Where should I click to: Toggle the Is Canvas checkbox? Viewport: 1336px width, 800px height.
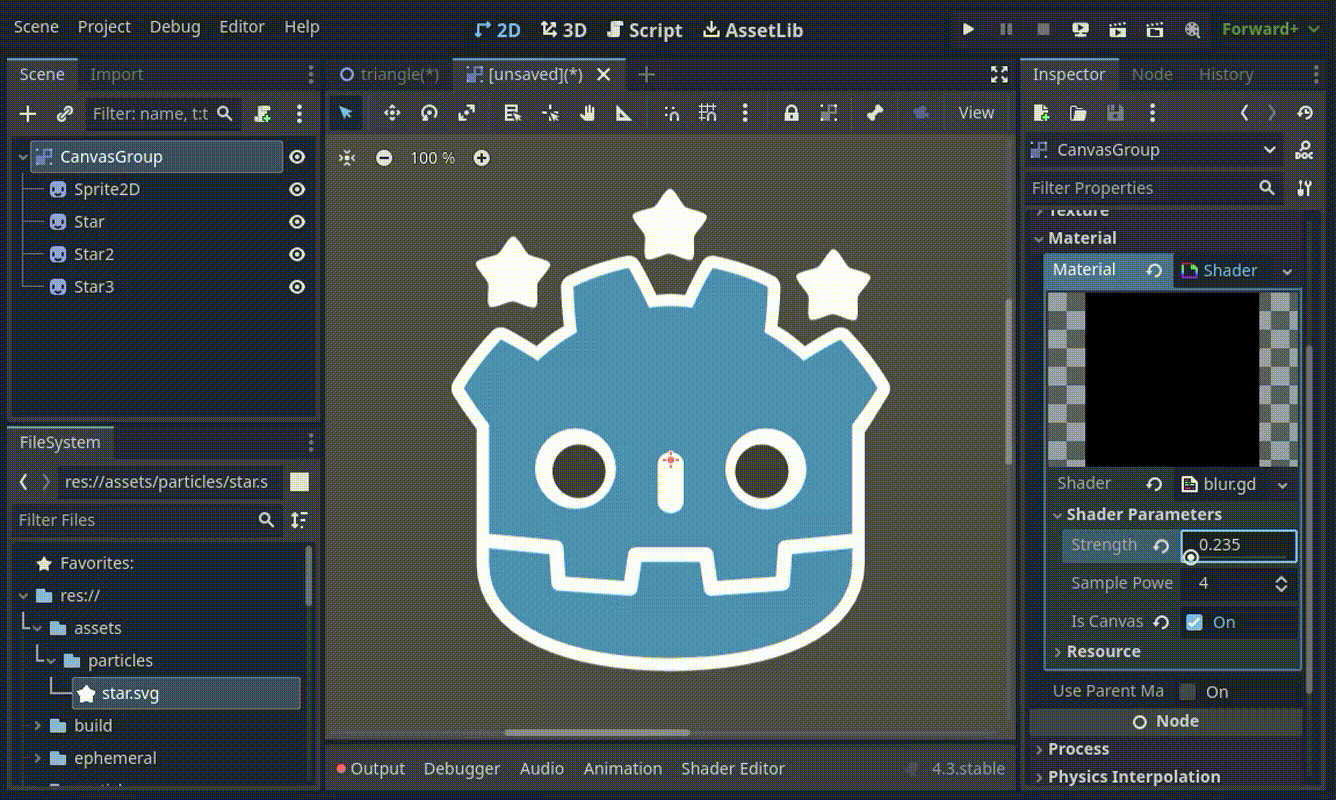1194,622
